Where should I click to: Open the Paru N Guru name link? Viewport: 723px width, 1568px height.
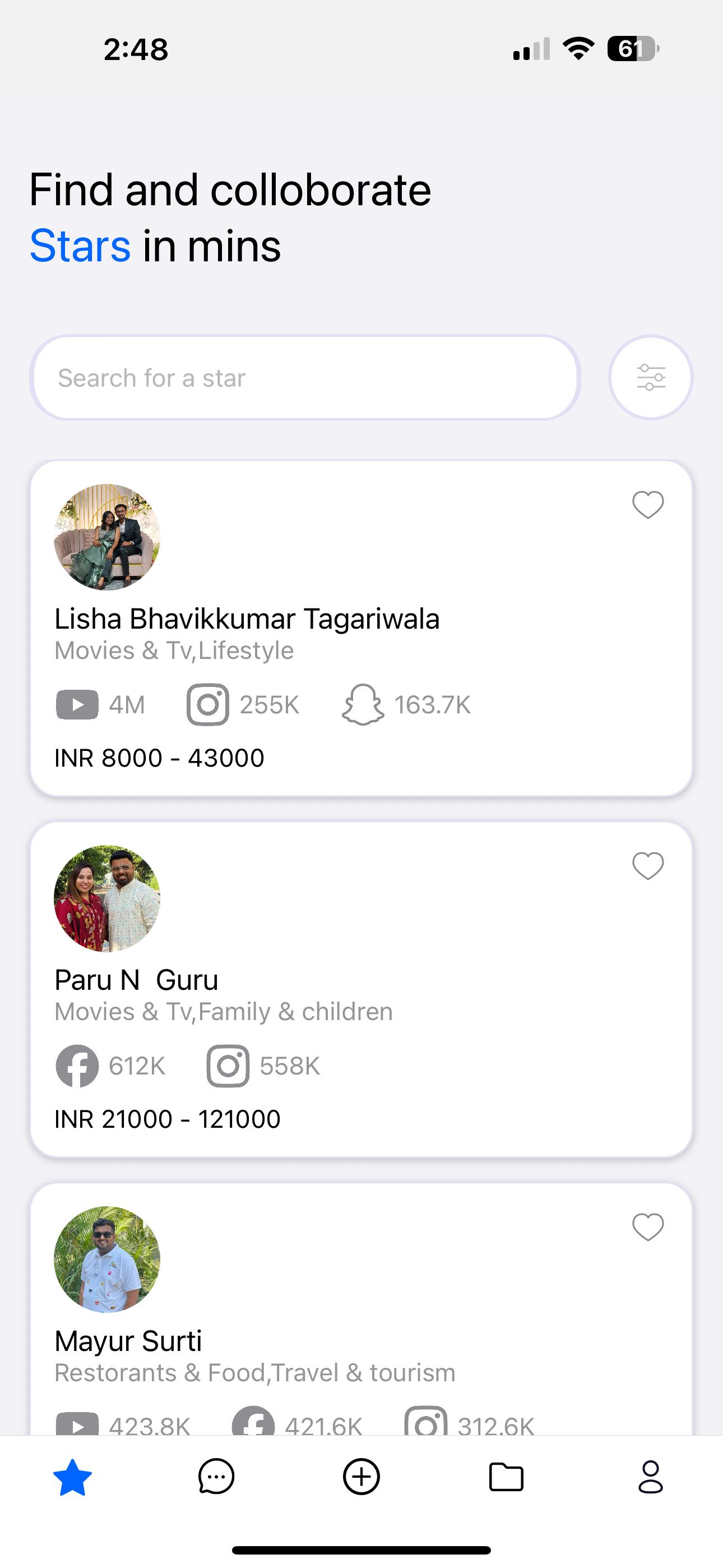[x=136, y=980]
